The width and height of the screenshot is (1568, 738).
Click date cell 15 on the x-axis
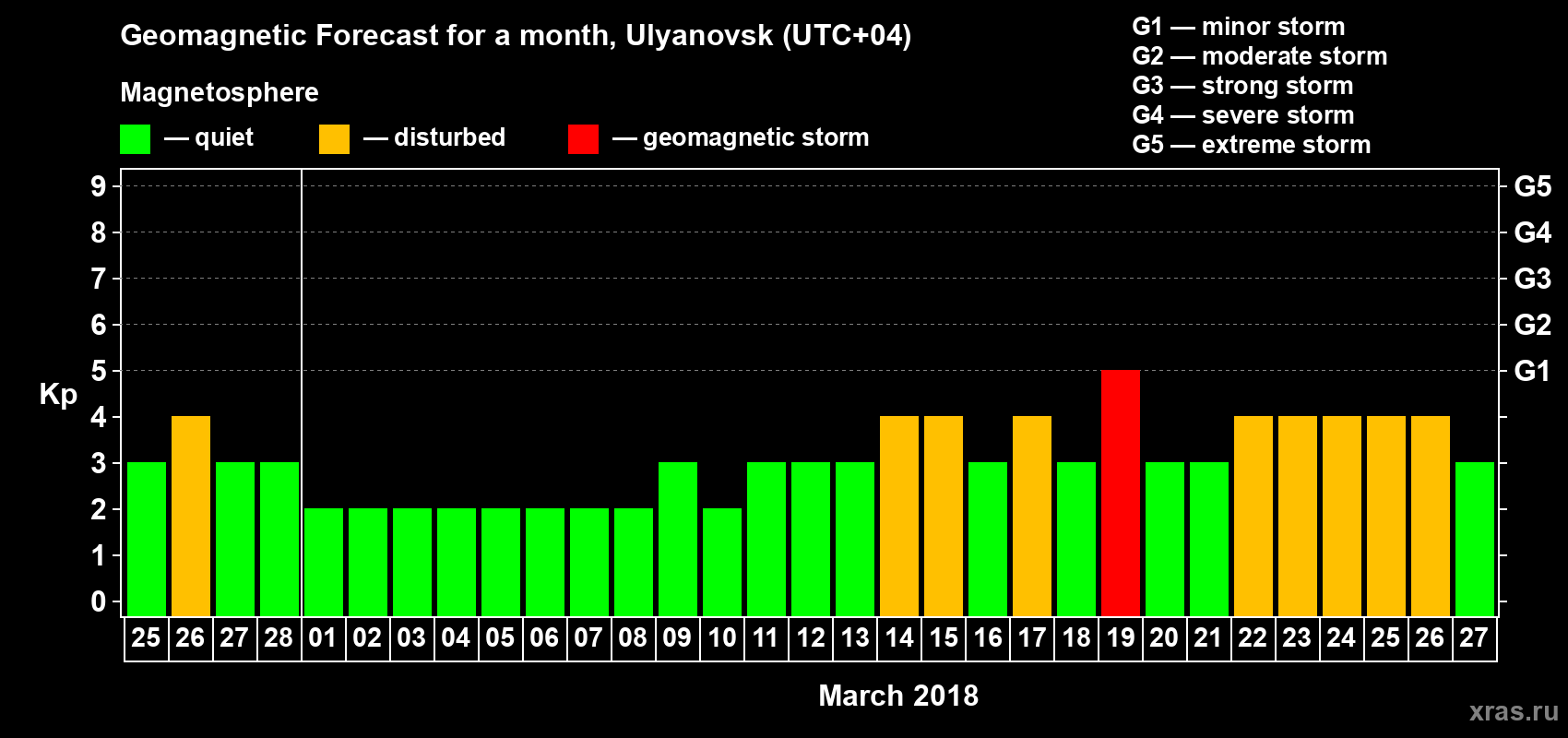[x=944, y=638]
